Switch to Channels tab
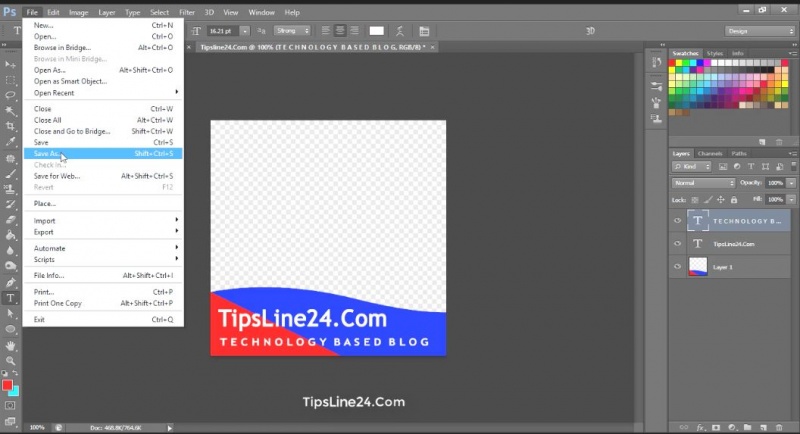 click(x=710, y=154)
